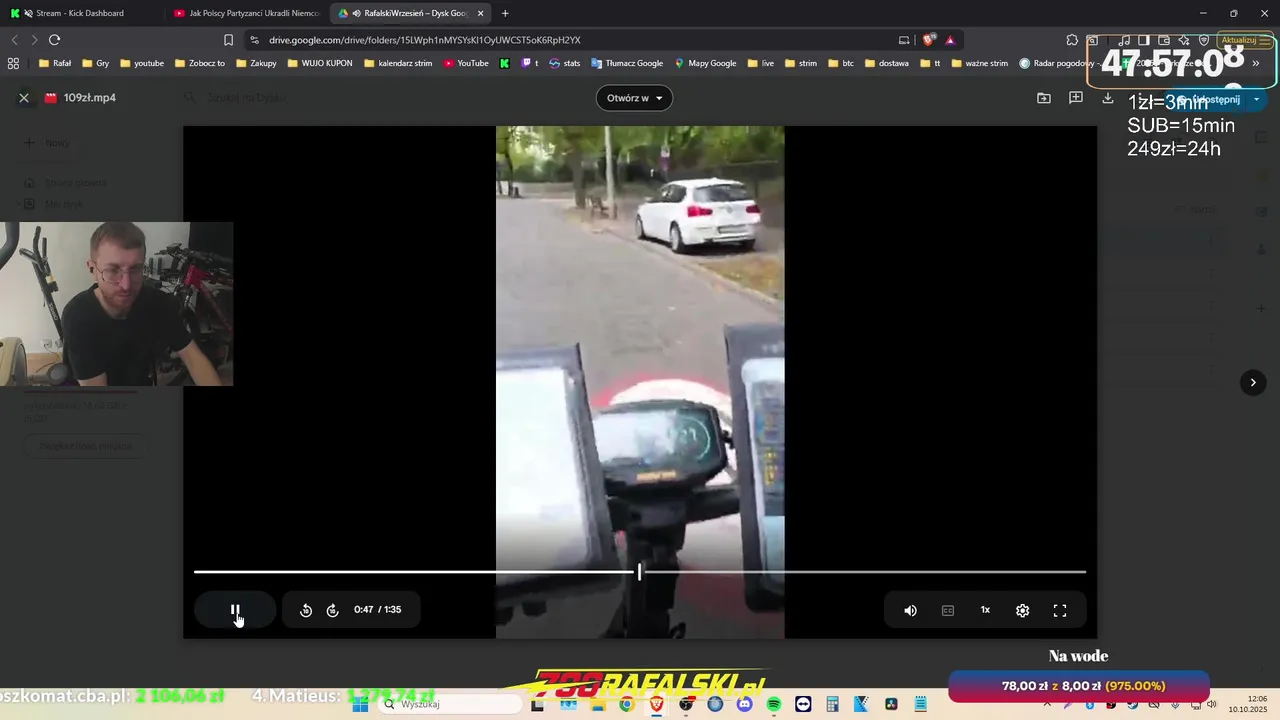Switch to Jak Polscy Partyzanci tab
This screenshot has height=720, width=1280.
click(x=245, y=13)
